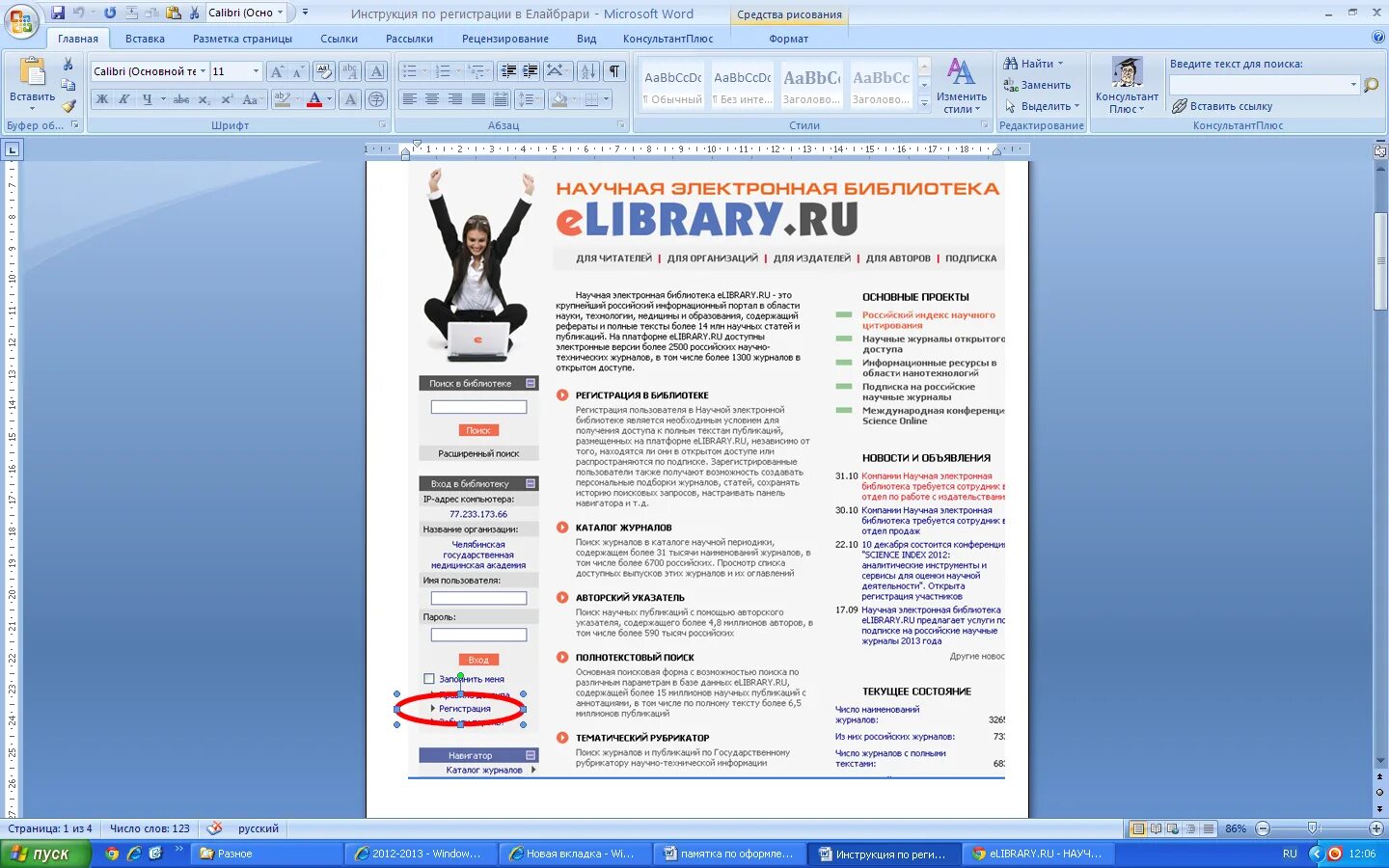Open line spacing options
This screenshot has width=1389, height=868.
(528, 99)
